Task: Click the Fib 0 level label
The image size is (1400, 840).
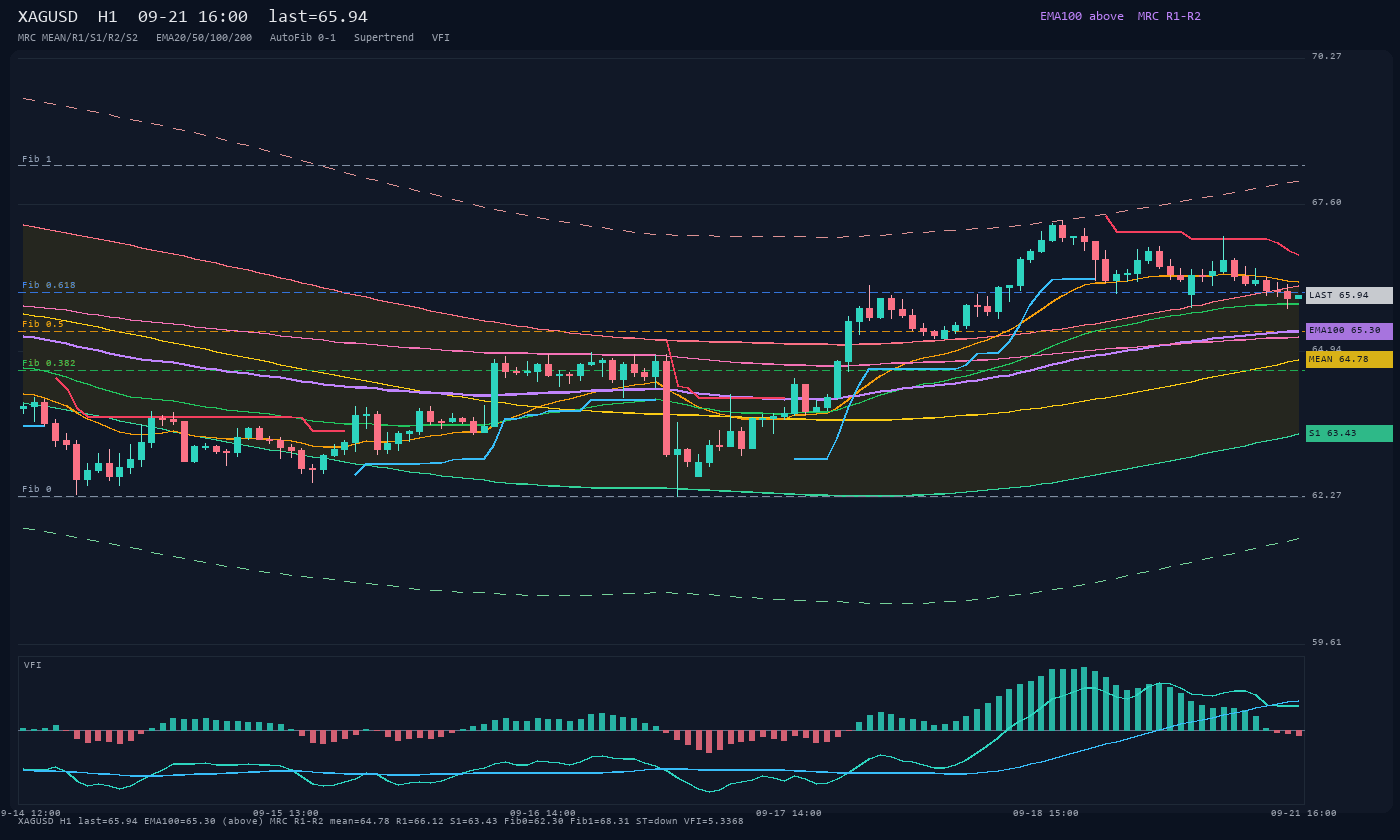Action: point(37,489)
